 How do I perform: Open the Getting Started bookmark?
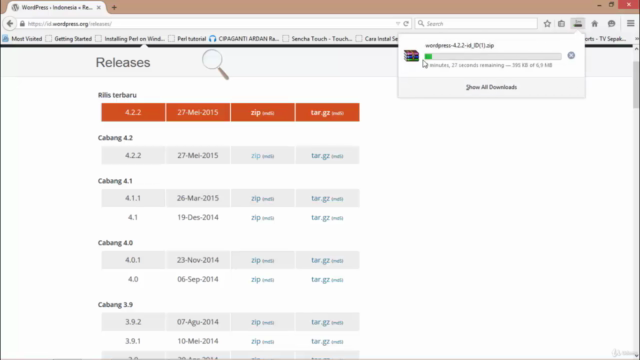tap(69, 39)
